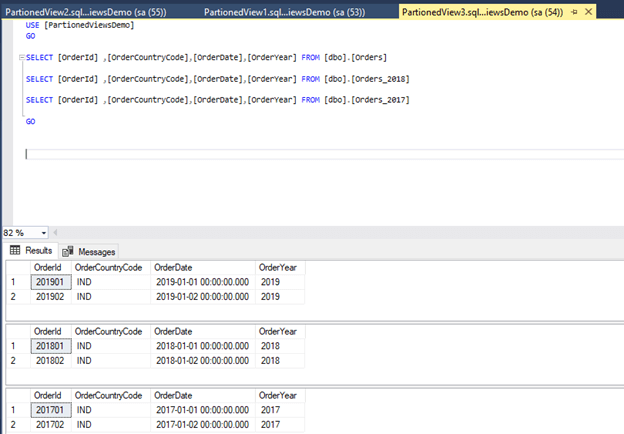Click [dbo].[Orders_2017] in the query
This screenshot has height=434, width=624.
tap(367, 100)
